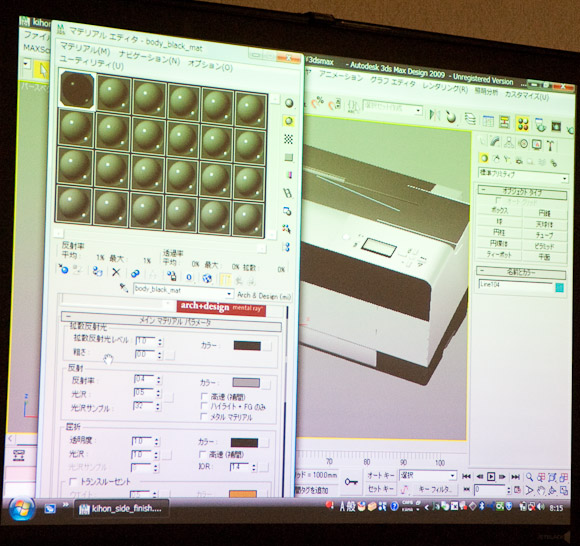Viewport: 580px width, 546px height.
Task: Open the ナビゲーション(N) menu
Action: coord(149,57)
